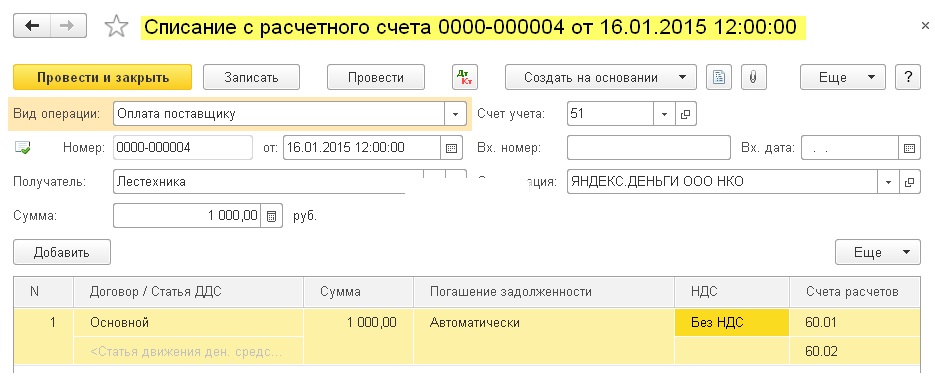The image size is (935, 384).
Task: Click the Счета расчетов column header
Action: click(855, 292)
